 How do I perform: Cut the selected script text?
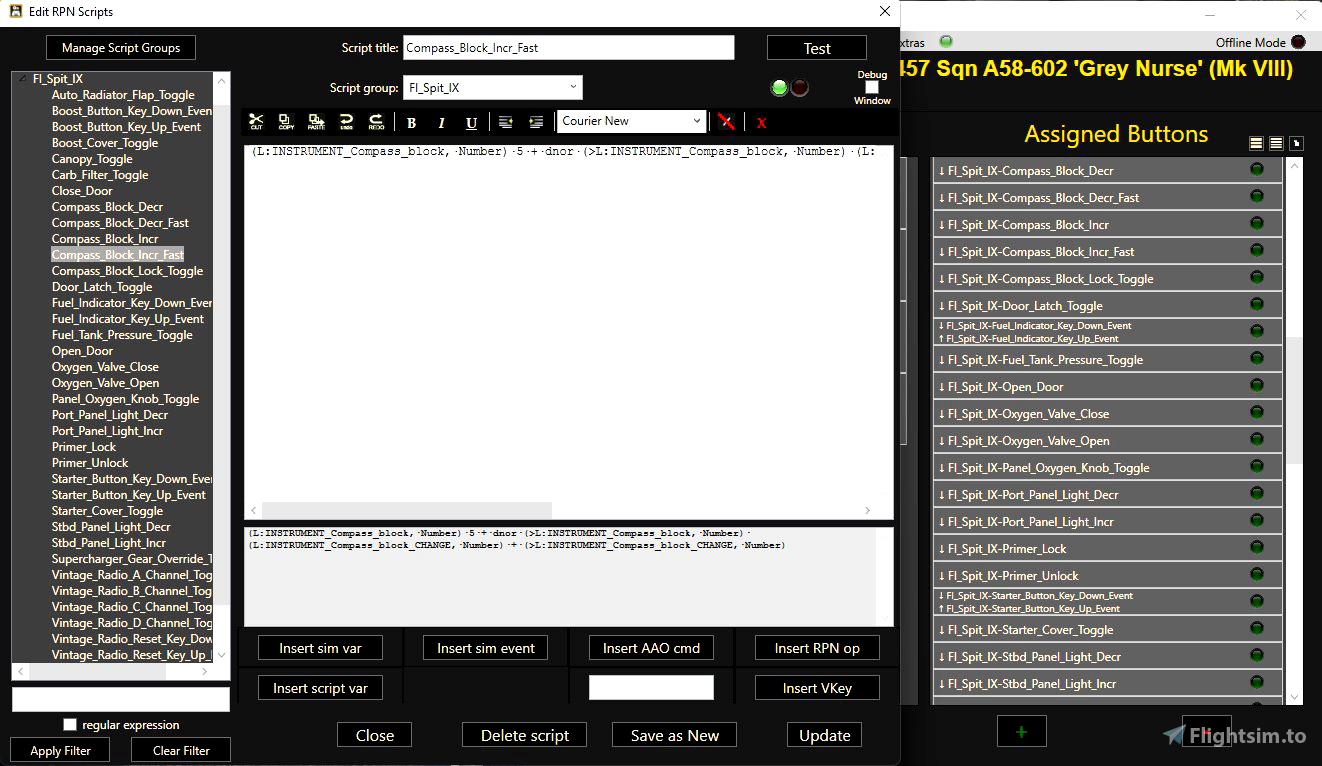(257, 121)
